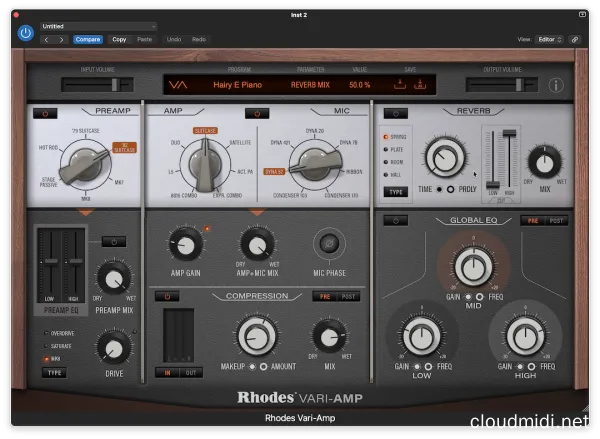The image size is (600, 439).
Task: Click the VA logo in the display
Action: 178,85
